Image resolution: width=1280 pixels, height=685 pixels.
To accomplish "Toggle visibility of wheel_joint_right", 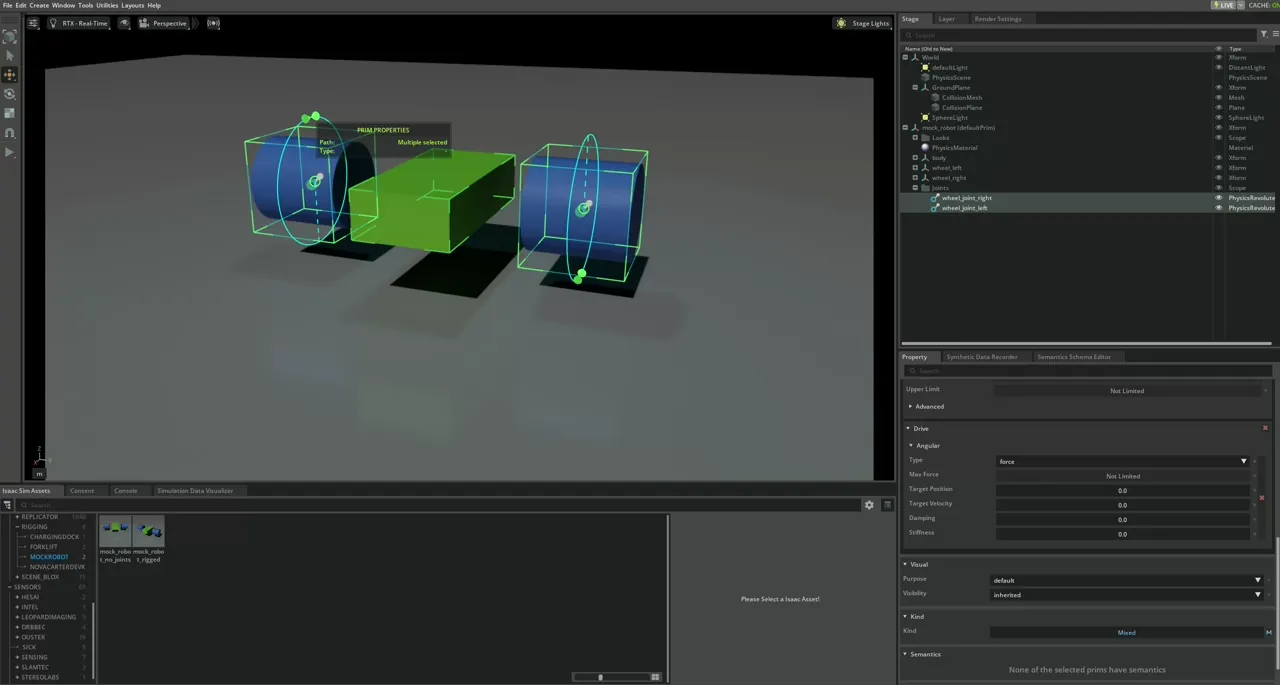I will coord(1218,198).
